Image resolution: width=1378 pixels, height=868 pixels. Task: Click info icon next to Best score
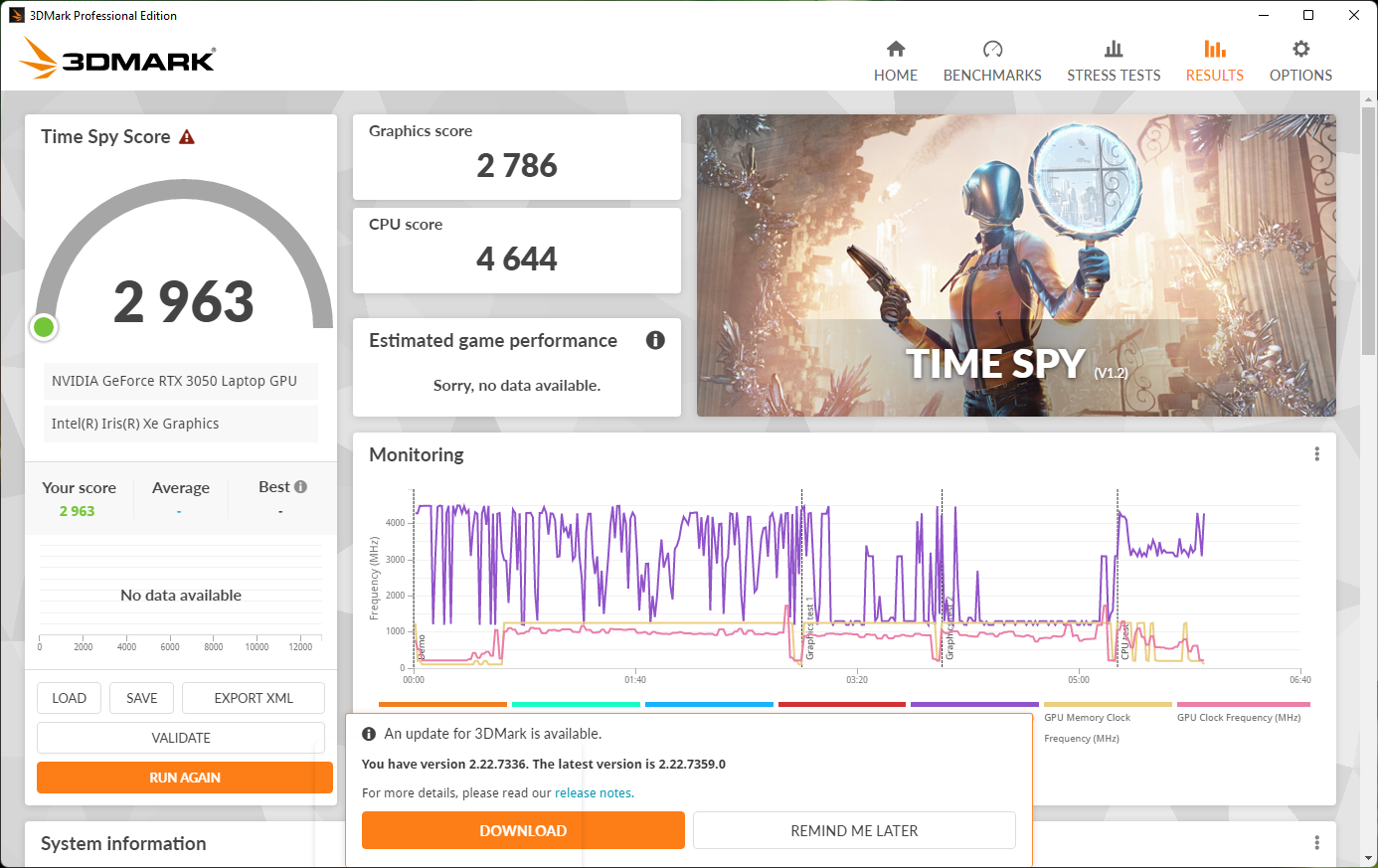300,487
